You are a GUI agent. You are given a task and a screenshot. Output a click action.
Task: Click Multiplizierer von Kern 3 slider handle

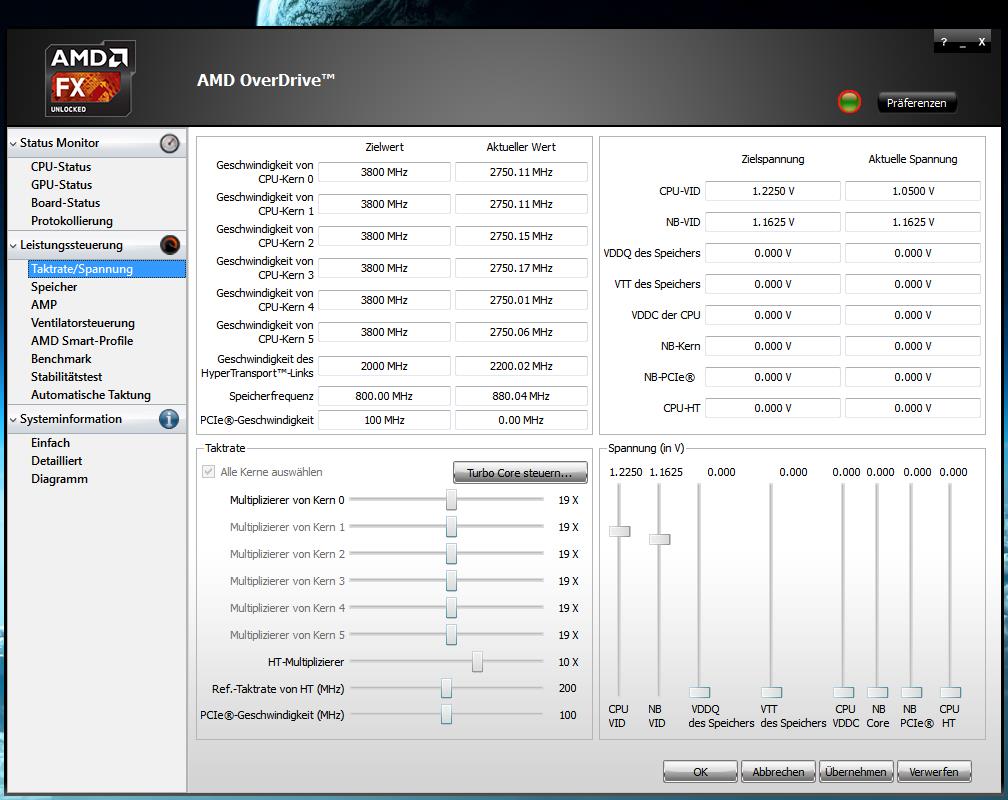pyautogui.click(x=451, y=581)
